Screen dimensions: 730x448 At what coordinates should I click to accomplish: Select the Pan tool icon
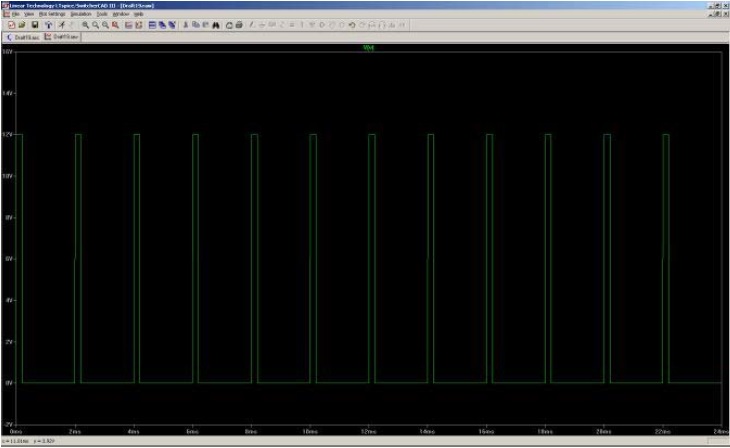tap(95, 25)
